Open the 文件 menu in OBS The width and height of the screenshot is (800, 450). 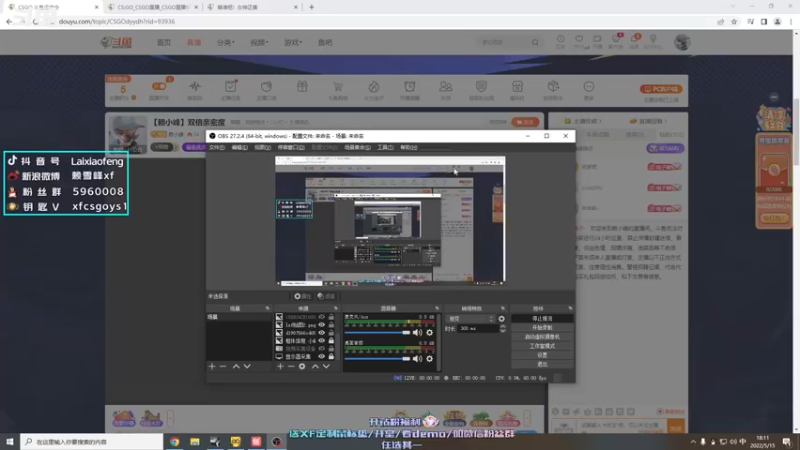217,147
